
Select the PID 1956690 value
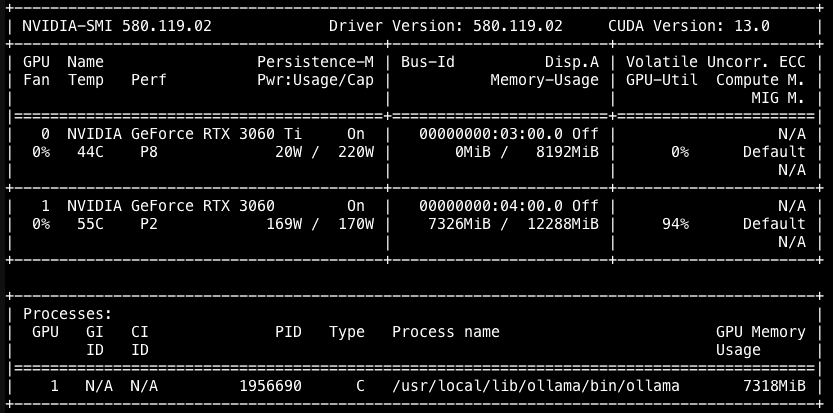click(270, 386)
